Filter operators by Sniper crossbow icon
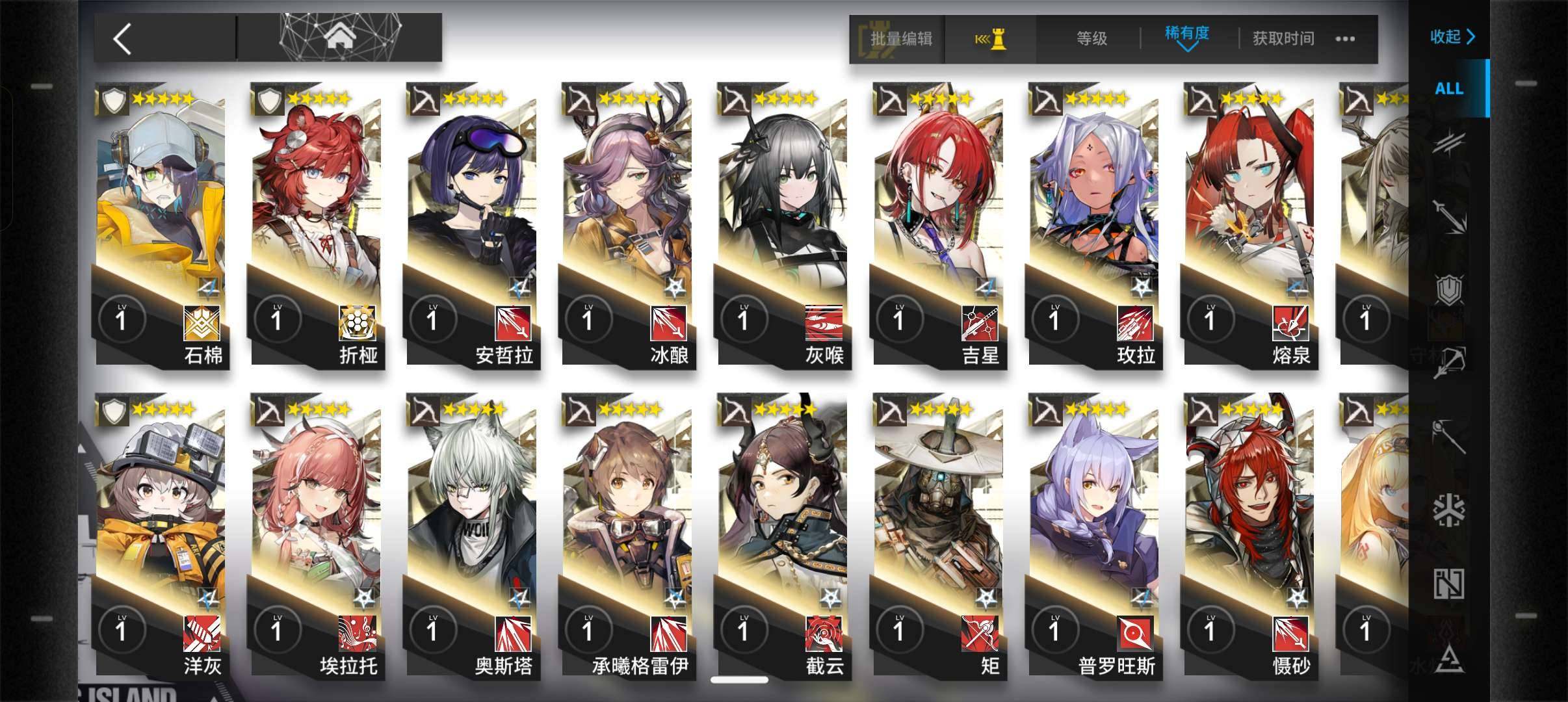Image resolution: width=1568 pixels, height=702 pixels. (x=1449, y=362)
